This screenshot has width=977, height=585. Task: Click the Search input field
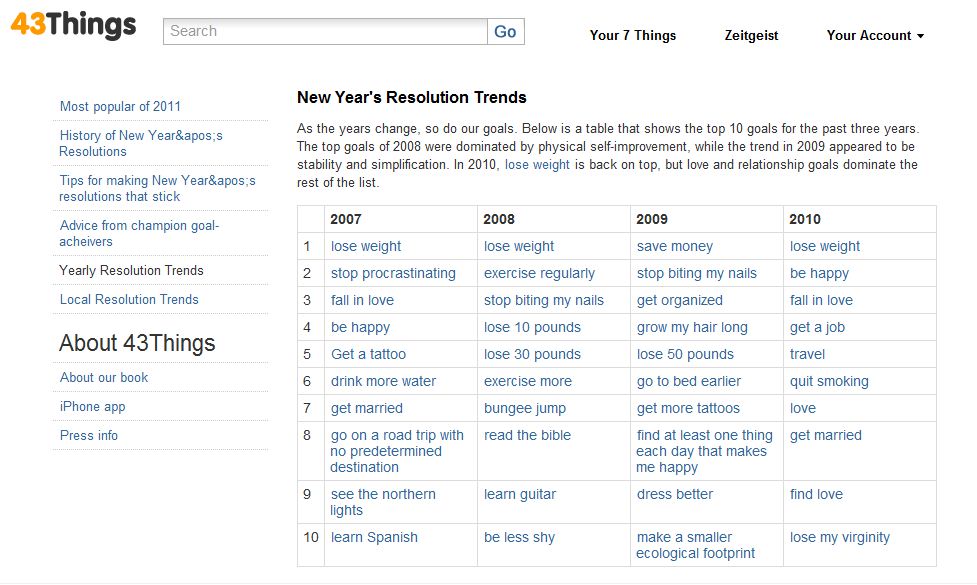[325, 31]
